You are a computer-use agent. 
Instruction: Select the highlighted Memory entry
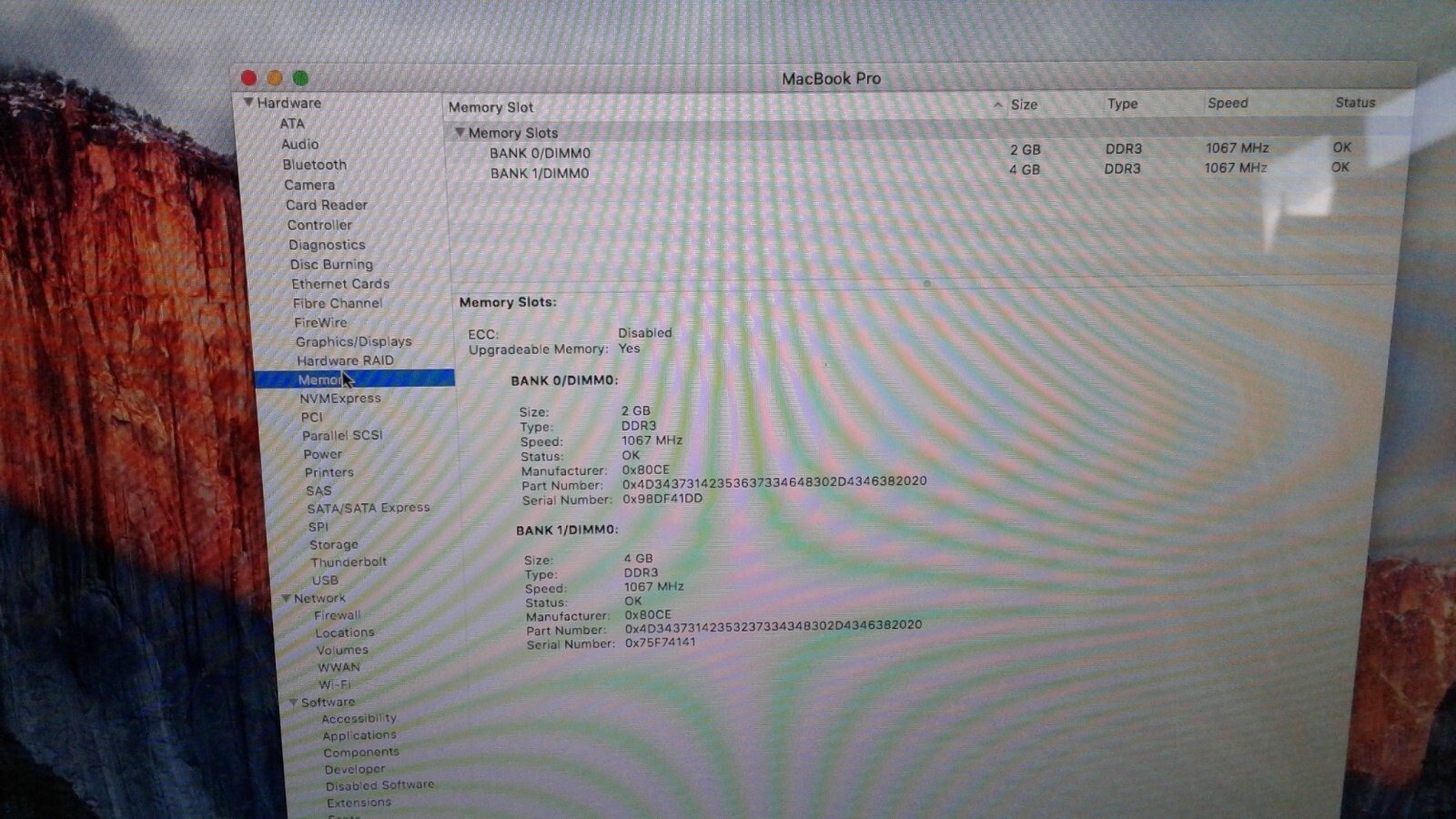coord(355,379)
